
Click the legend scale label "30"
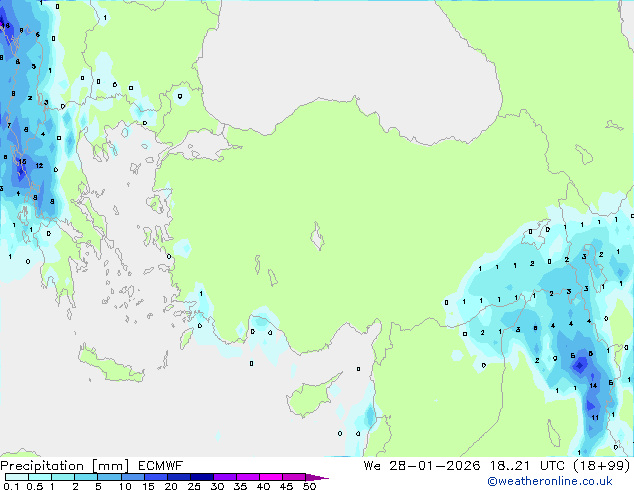(217, 486)
